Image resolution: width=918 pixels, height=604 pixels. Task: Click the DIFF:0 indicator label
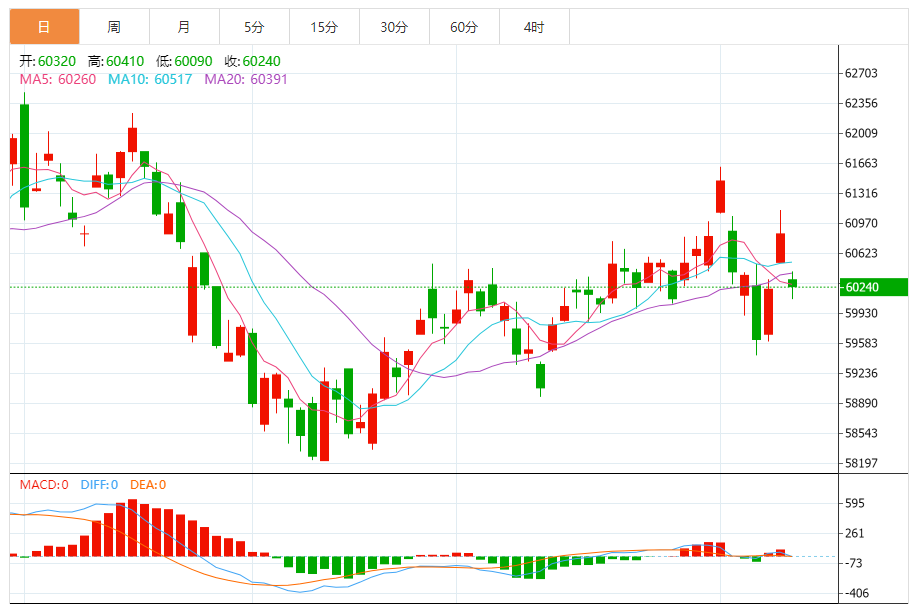coord(99,485)
